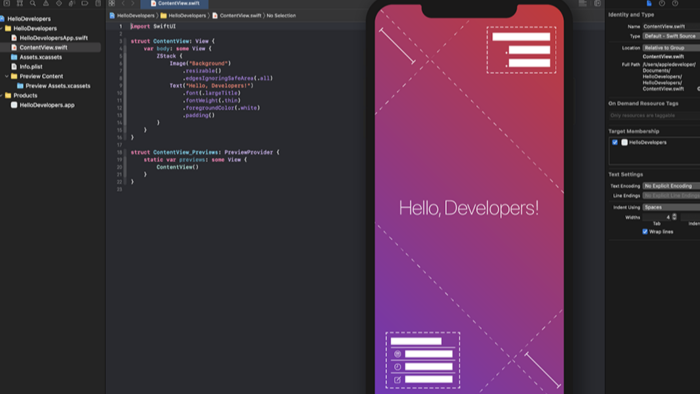Screen dimensions: 700x394
Task: Open the editor options menu
Action: pos(583,3)
